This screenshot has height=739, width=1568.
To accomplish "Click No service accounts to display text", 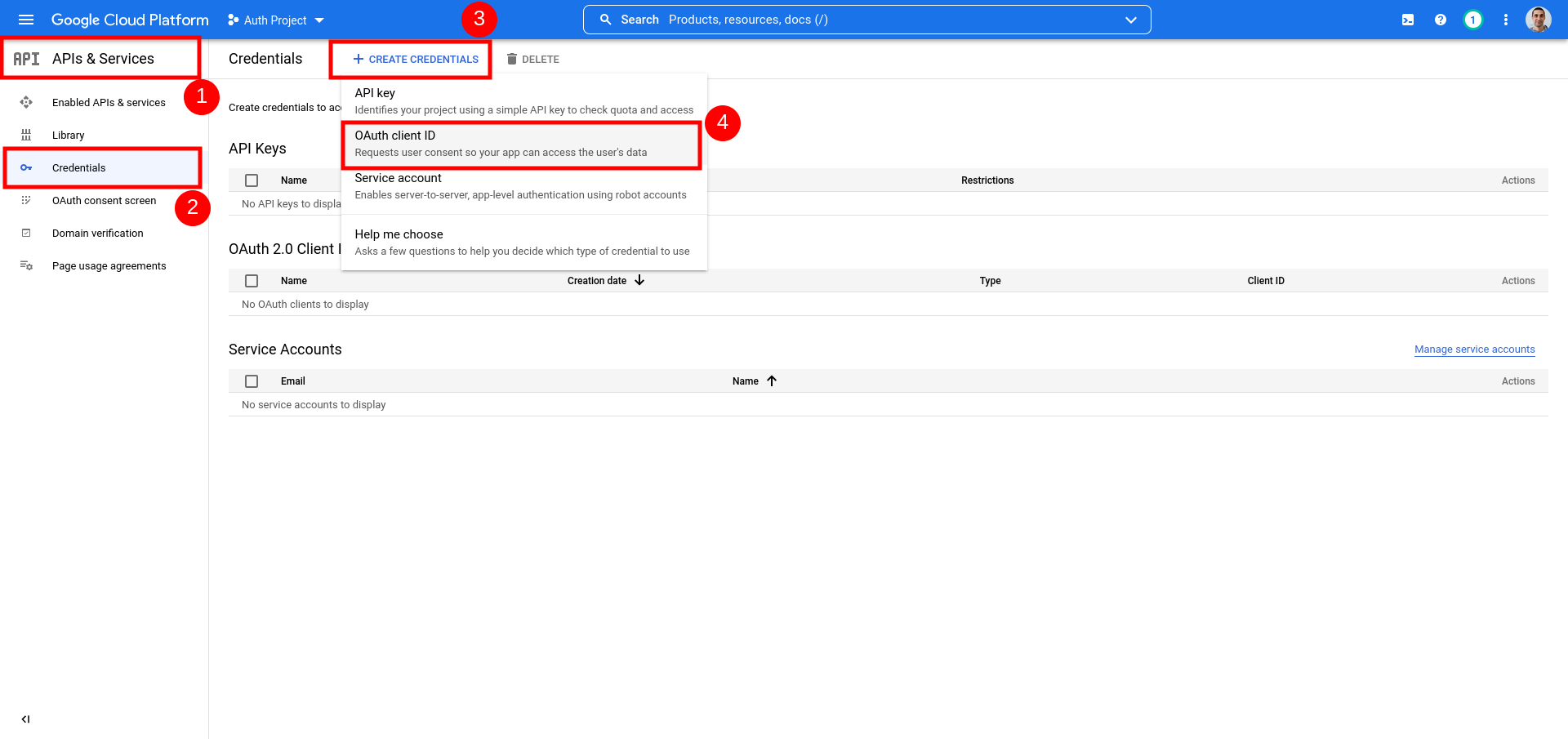I will pos(314,405).
